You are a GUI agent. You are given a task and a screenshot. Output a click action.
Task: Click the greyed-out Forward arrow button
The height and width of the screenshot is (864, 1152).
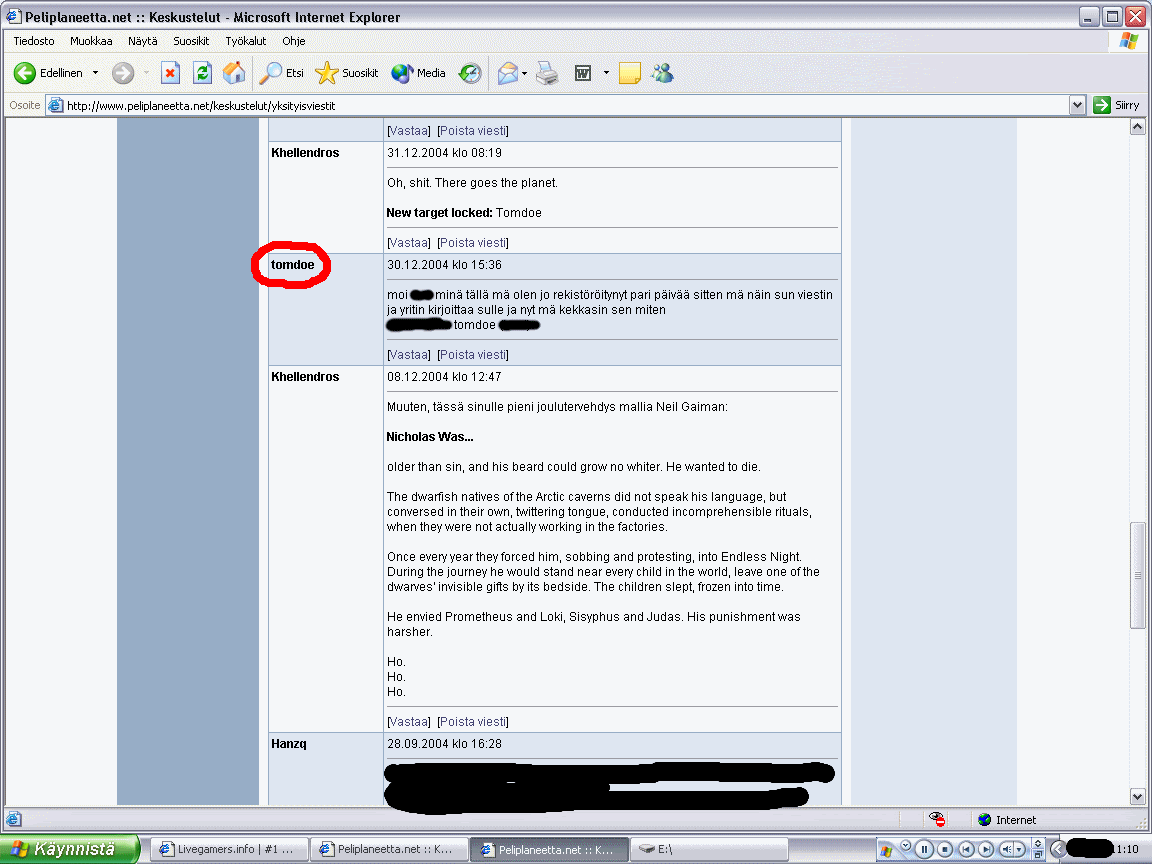coord(123,73)
